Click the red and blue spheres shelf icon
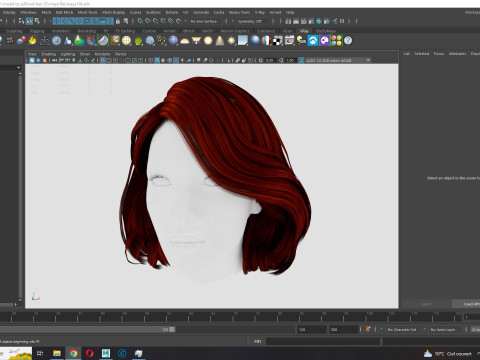480x360 pixels. (22, 41)
